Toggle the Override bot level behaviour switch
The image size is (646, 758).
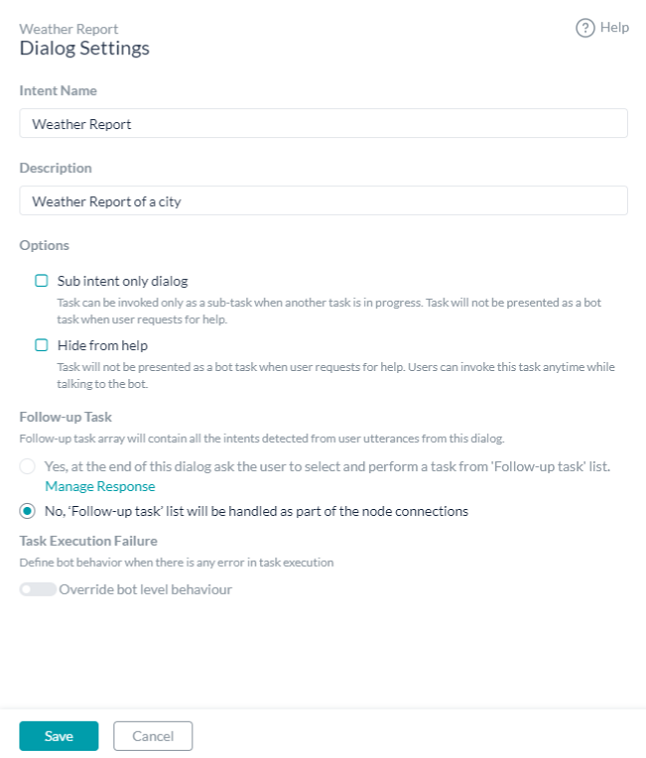click(x=37, y=590)
